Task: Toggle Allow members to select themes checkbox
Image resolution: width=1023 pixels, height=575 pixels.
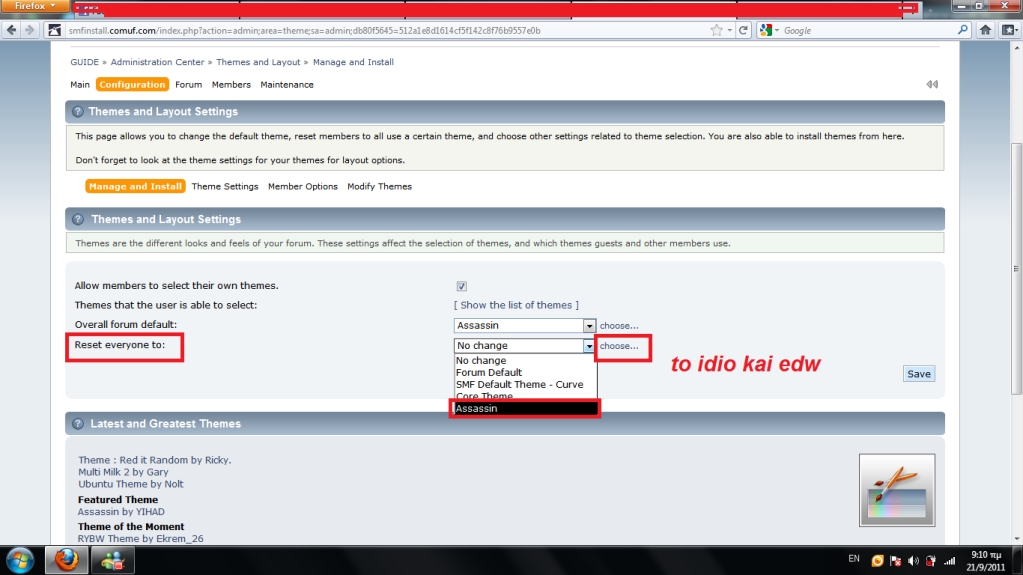Action: (x=462, y=286)
